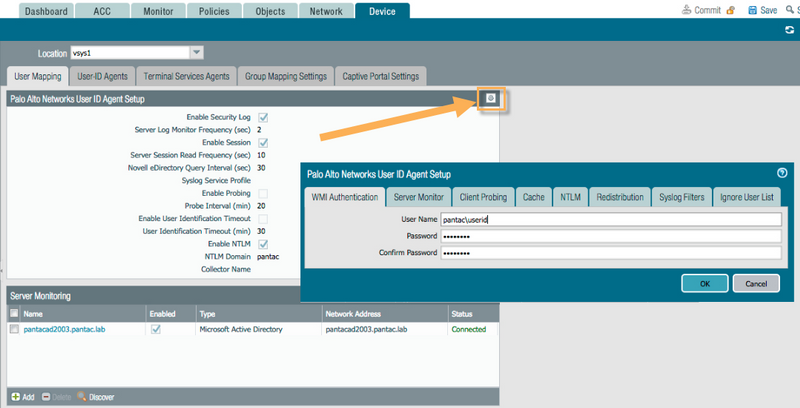Open the ACC tab
The image size is (800, 408).
pos(102,11)
